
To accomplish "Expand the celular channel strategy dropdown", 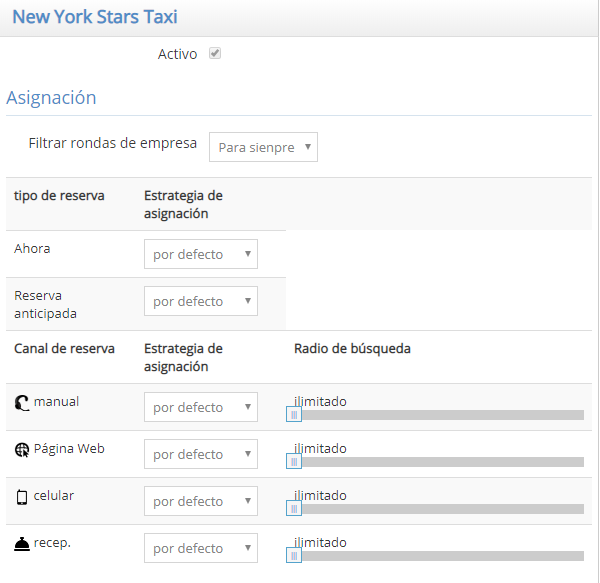I will 201,501.
